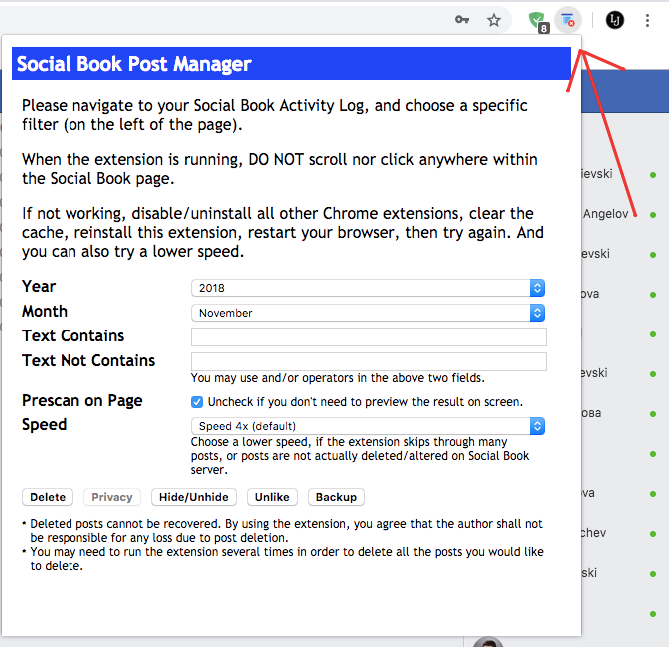Click the Backup button
Image resolution: width=669 pixels, height=647 pixels.
[x=336, y=497]
